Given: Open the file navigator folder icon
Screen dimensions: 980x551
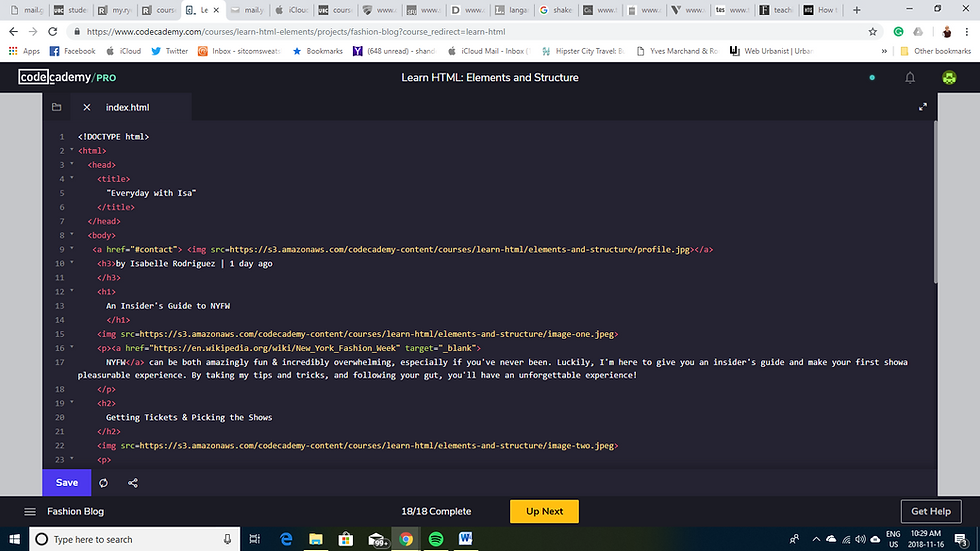Looking at the screenshot, I should 57,107.
